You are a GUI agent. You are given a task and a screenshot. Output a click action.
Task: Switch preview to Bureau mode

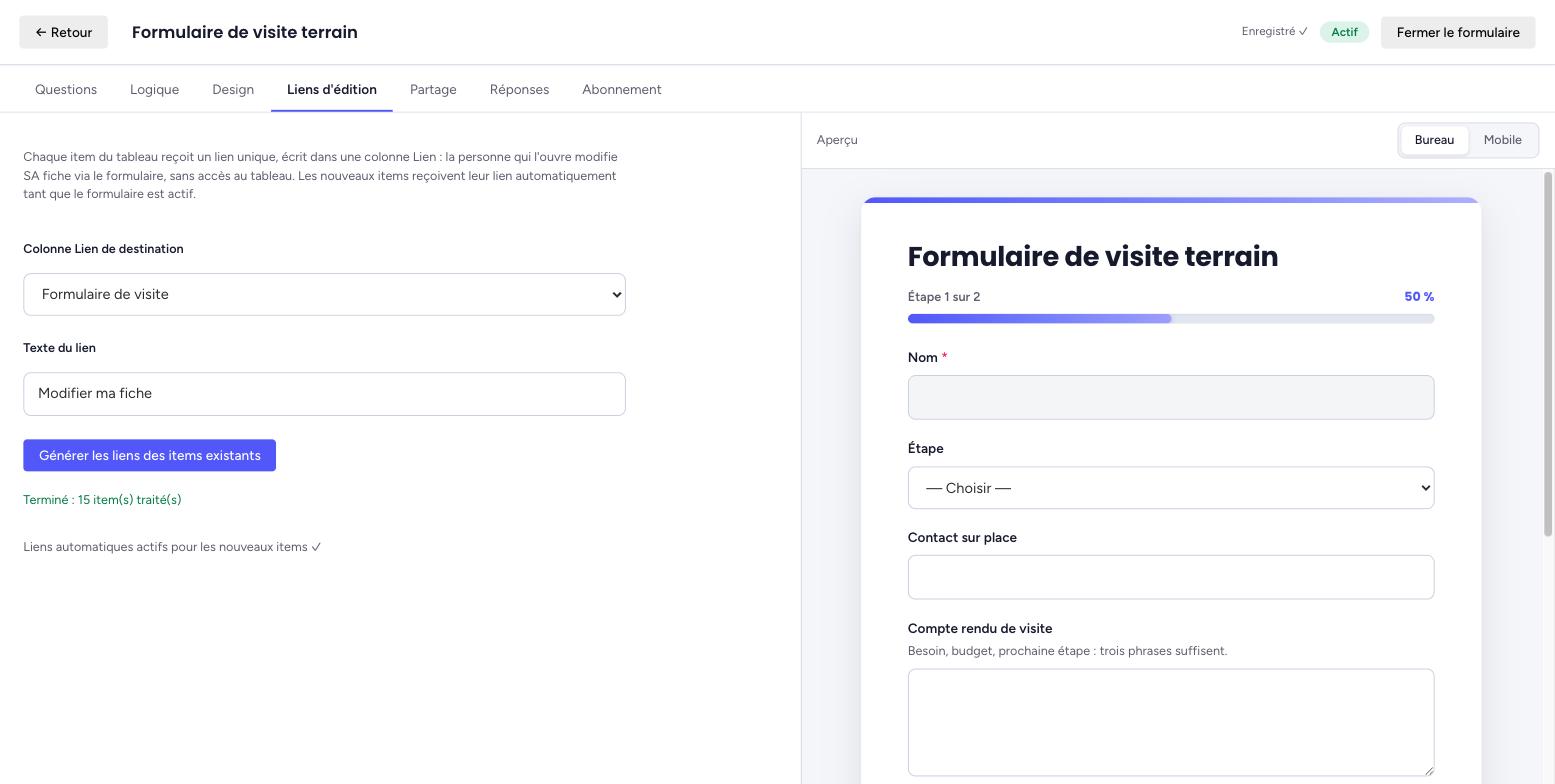pos(1434,140)
